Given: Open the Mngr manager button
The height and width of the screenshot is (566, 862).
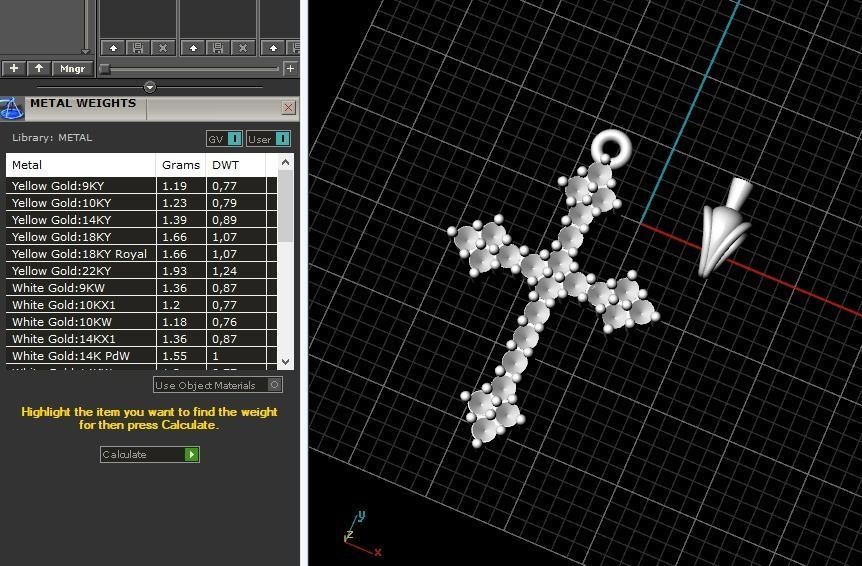Looking at the screenshot, I should [x=72, y=68].
